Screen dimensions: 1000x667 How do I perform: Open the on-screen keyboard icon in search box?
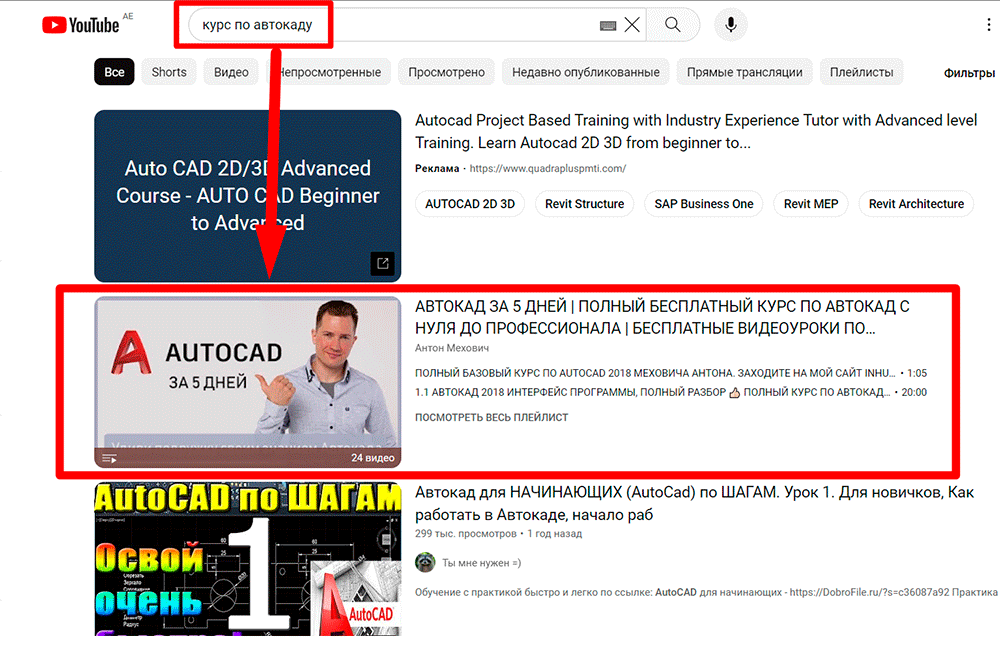pos(608,26)
